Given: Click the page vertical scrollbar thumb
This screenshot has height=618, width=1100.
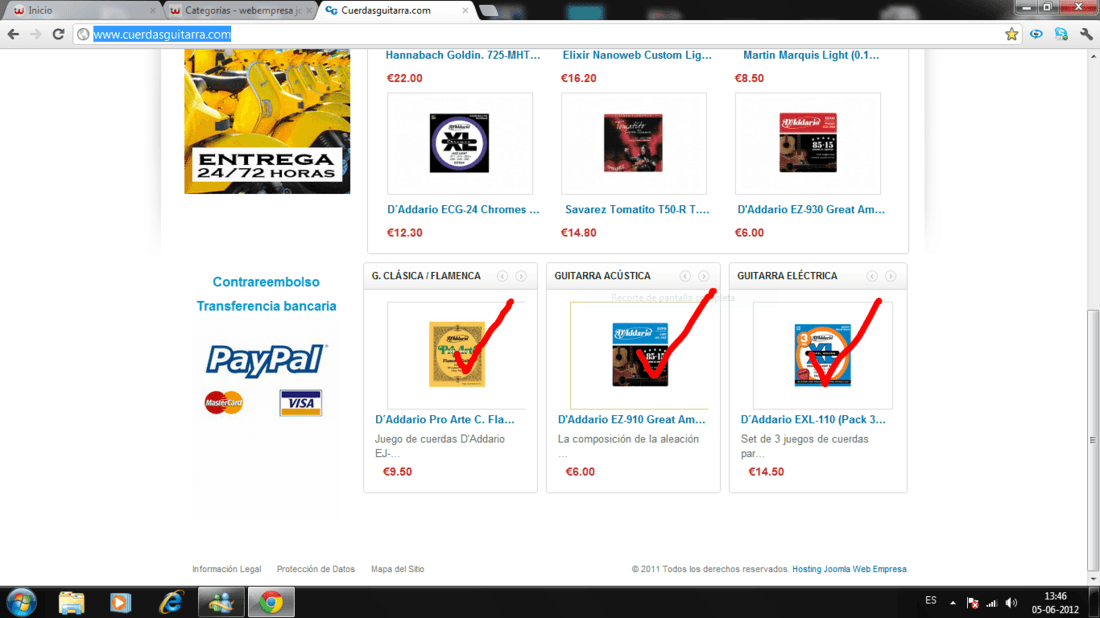Looking at the screenshot, I should pos(1092,441).
